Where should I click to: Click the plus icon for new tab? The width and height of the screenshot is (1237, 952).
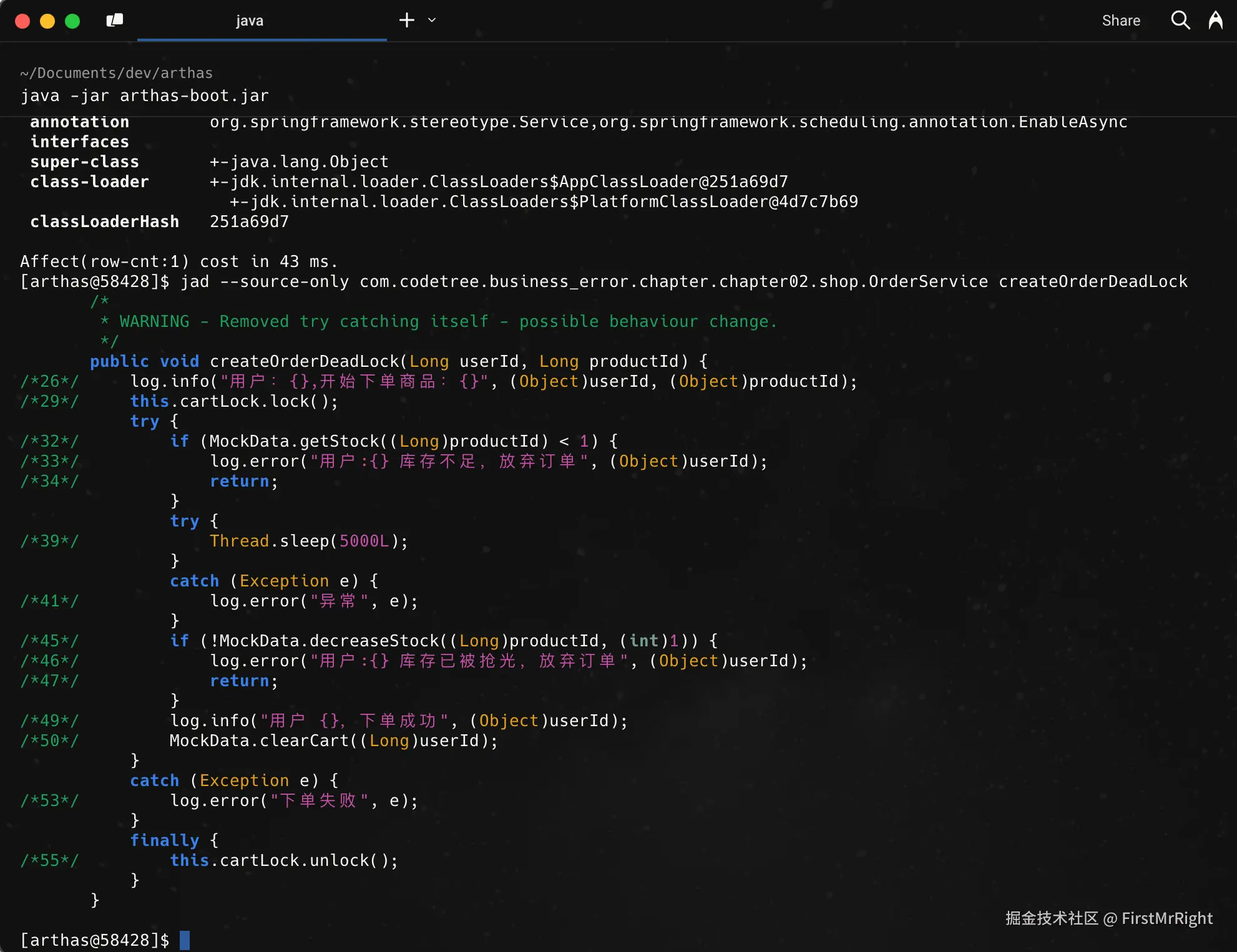click(x=407, y=21)
